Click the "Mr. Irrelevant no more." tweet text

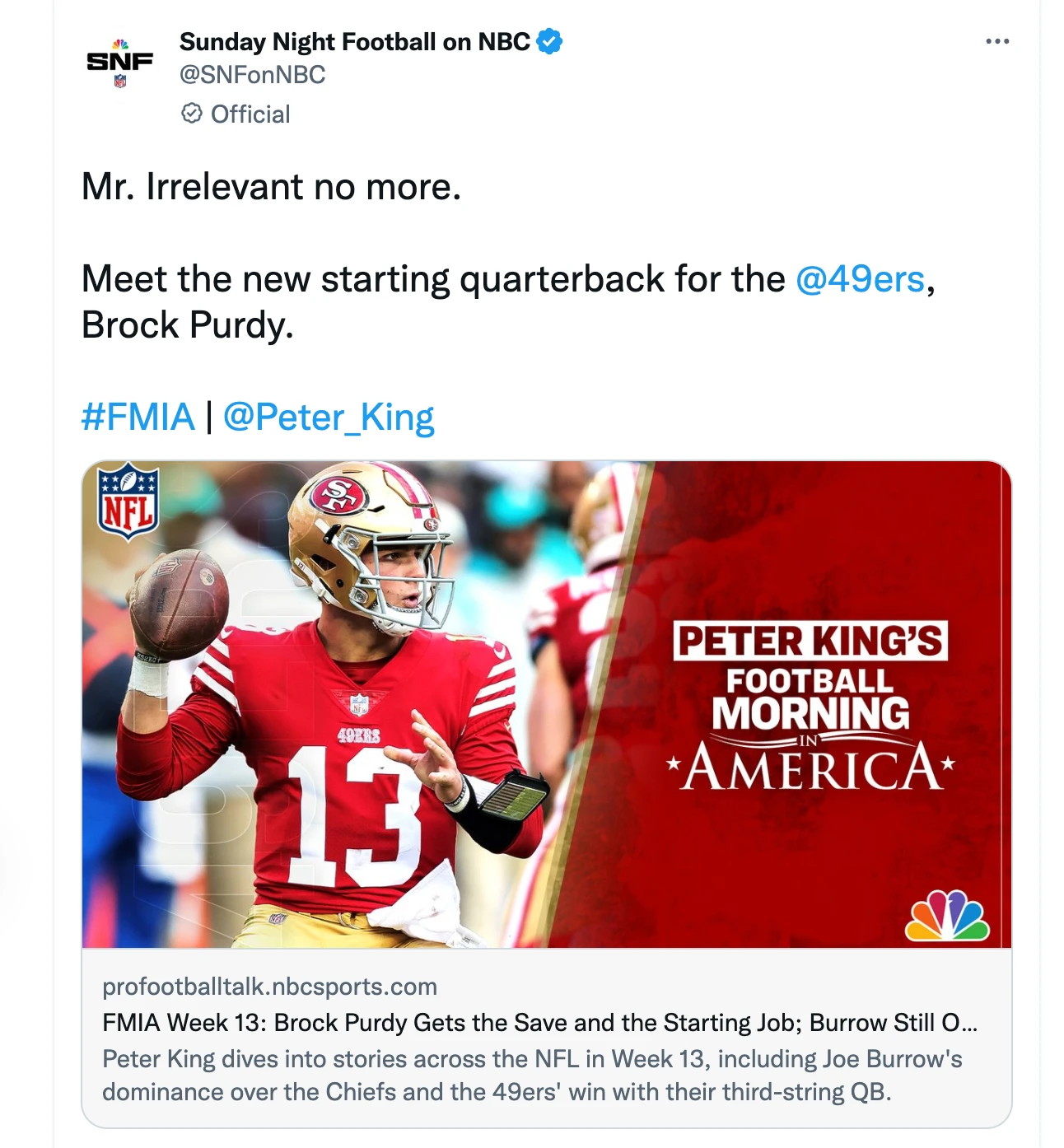click(271, 187)
